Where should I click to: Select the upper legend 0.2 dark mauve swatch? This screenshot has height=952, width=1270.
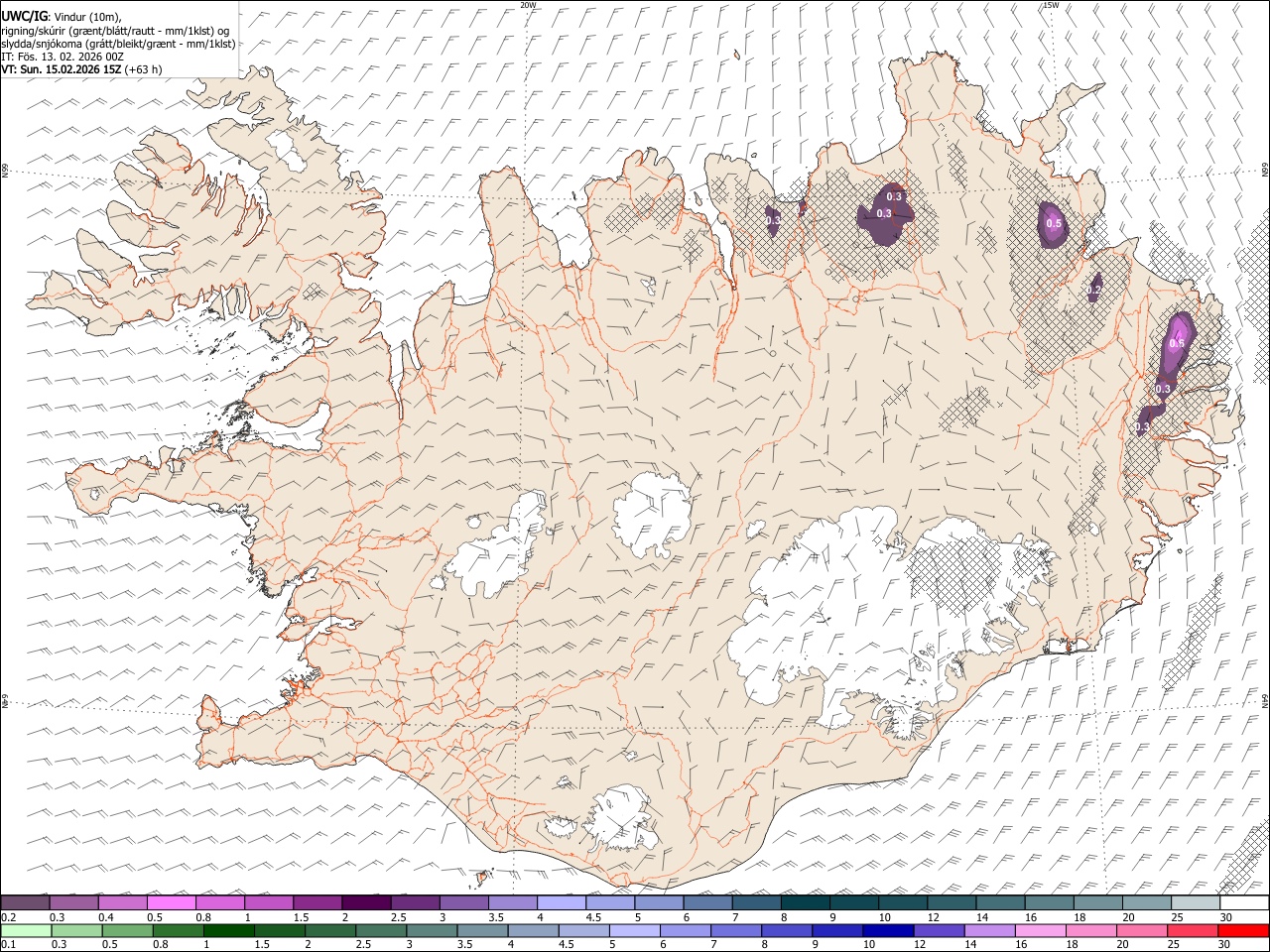[x=25, y=902]
